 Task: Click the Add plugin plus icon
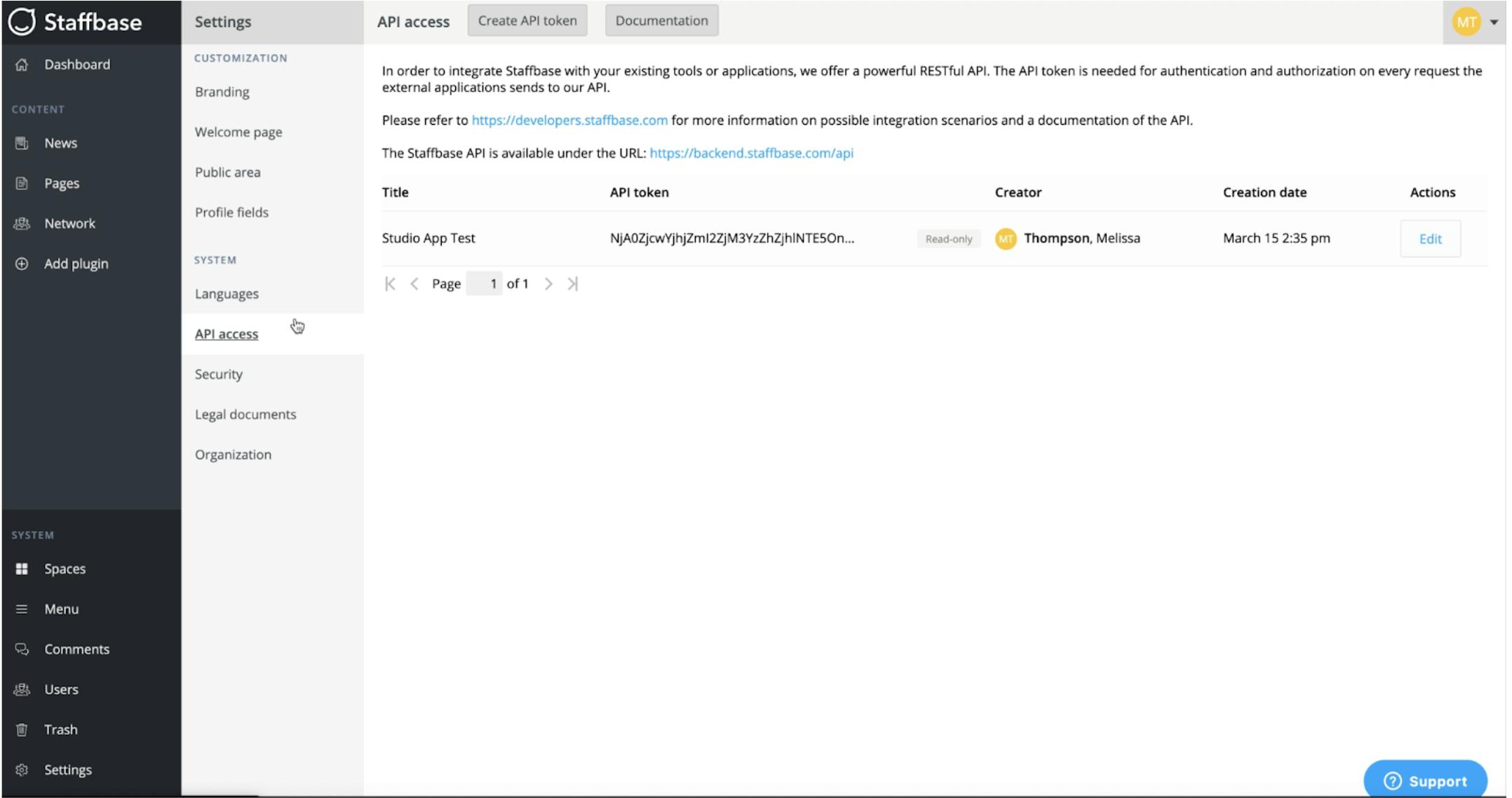22,264
